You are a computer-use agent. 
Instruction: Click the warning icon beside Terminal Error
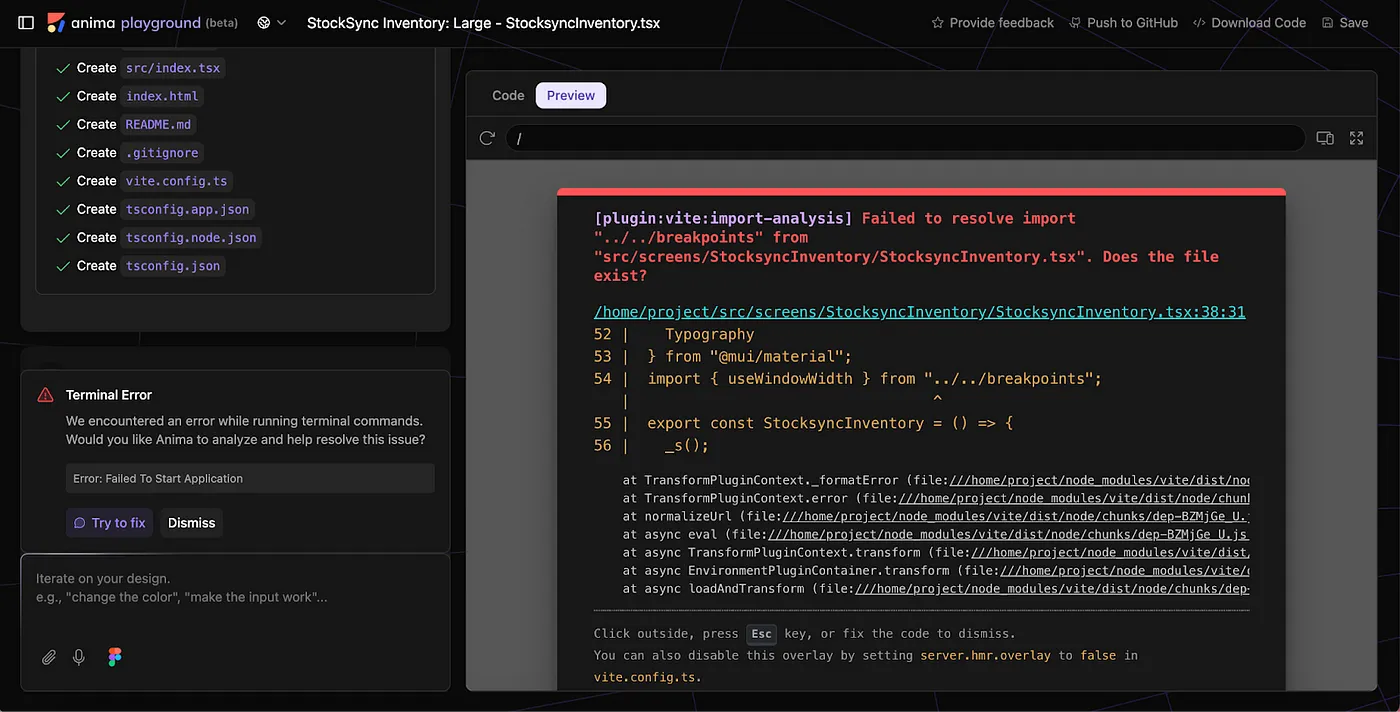[46, 394]
